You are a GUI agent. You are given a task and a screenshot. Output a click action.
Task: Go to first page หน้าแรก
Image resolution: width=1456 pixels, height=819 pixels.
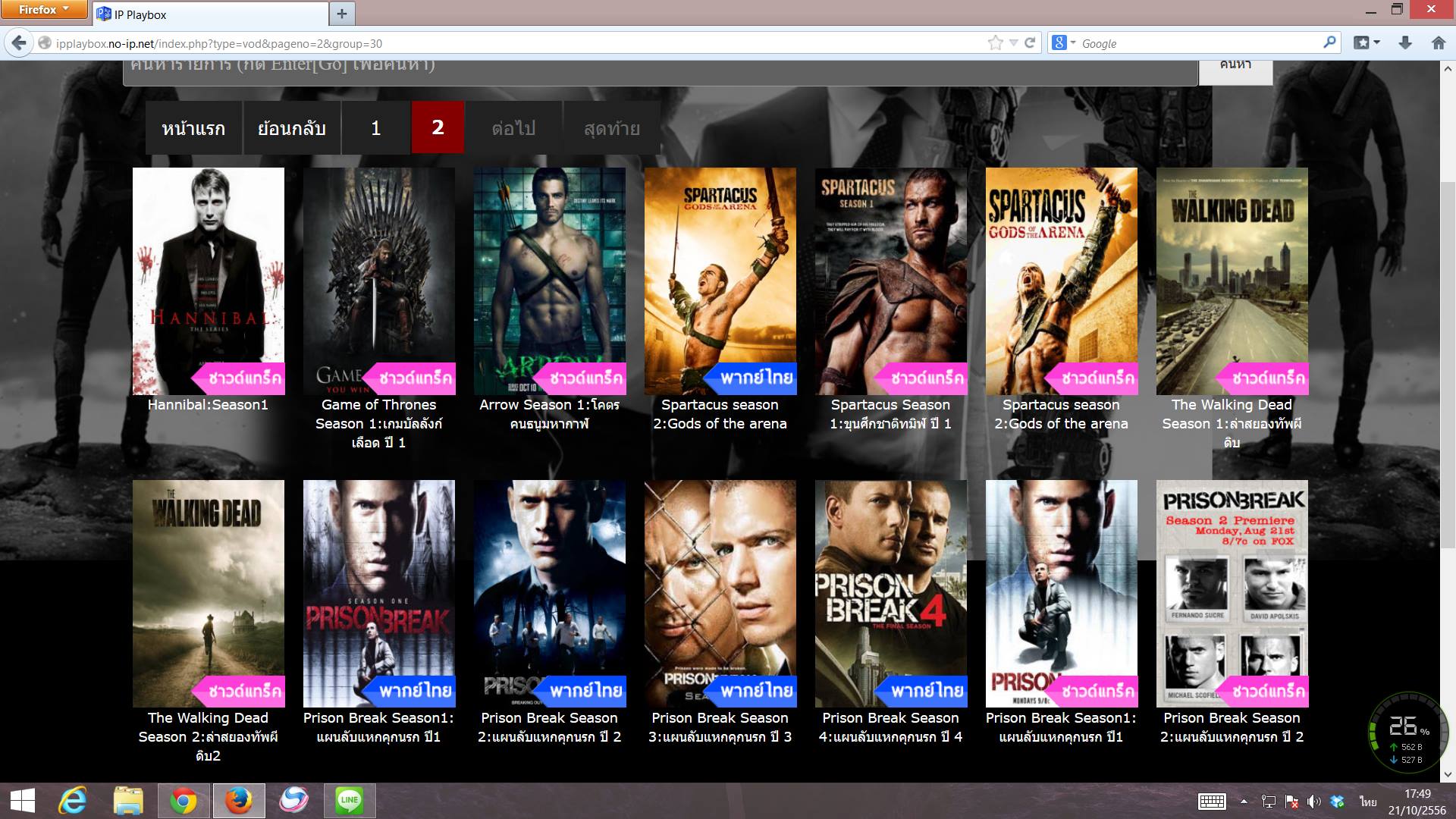coord(193,128)
